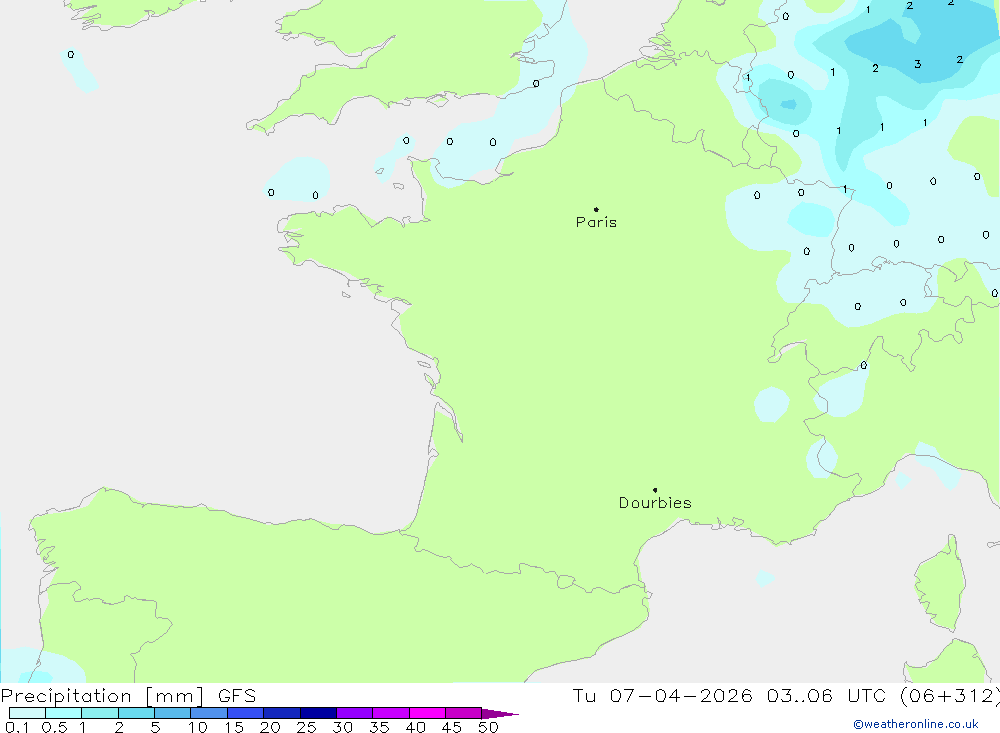Pick the 15–20 mm blue swatch
This screenshot has width=1000, height=733.
[246, 713]
